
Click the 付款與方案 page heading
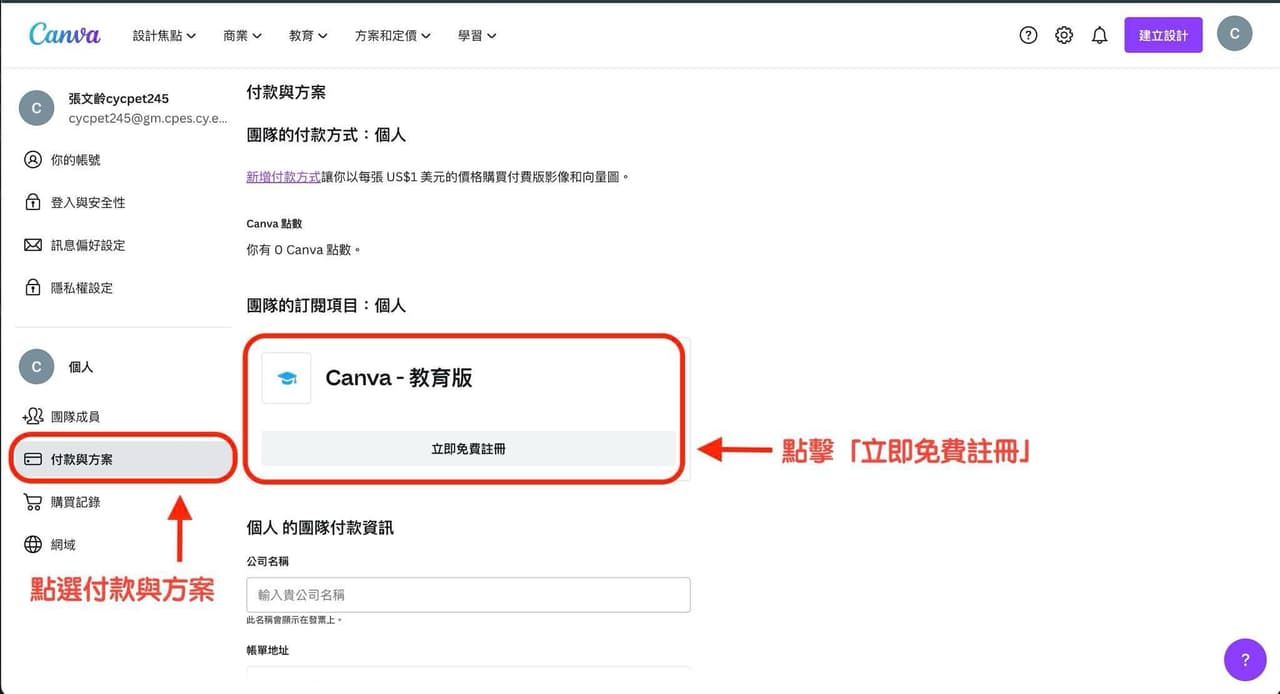286,92
